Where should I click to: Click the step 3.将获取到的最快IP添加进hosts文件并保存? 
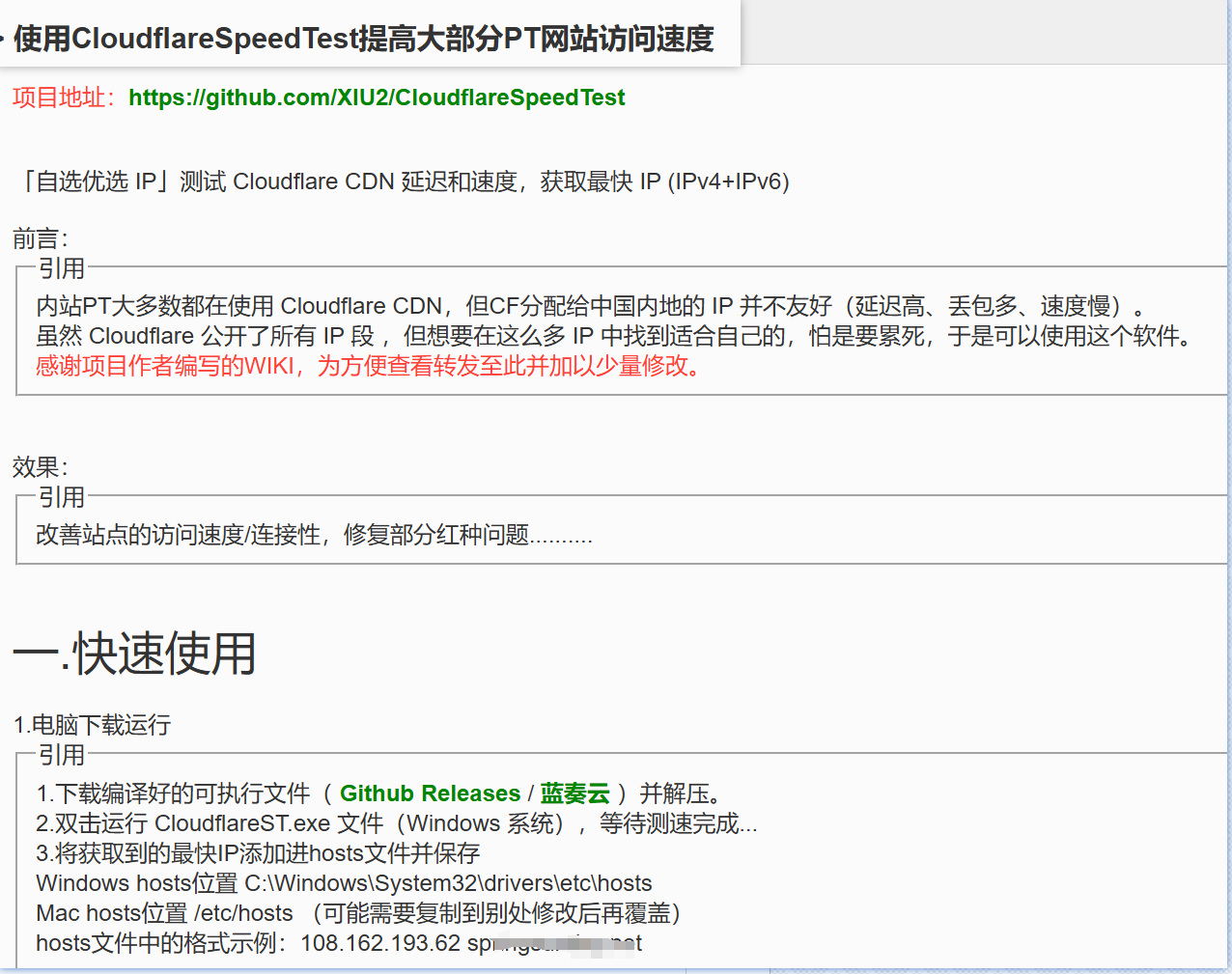pyautogui.click(x=258, y=853)
